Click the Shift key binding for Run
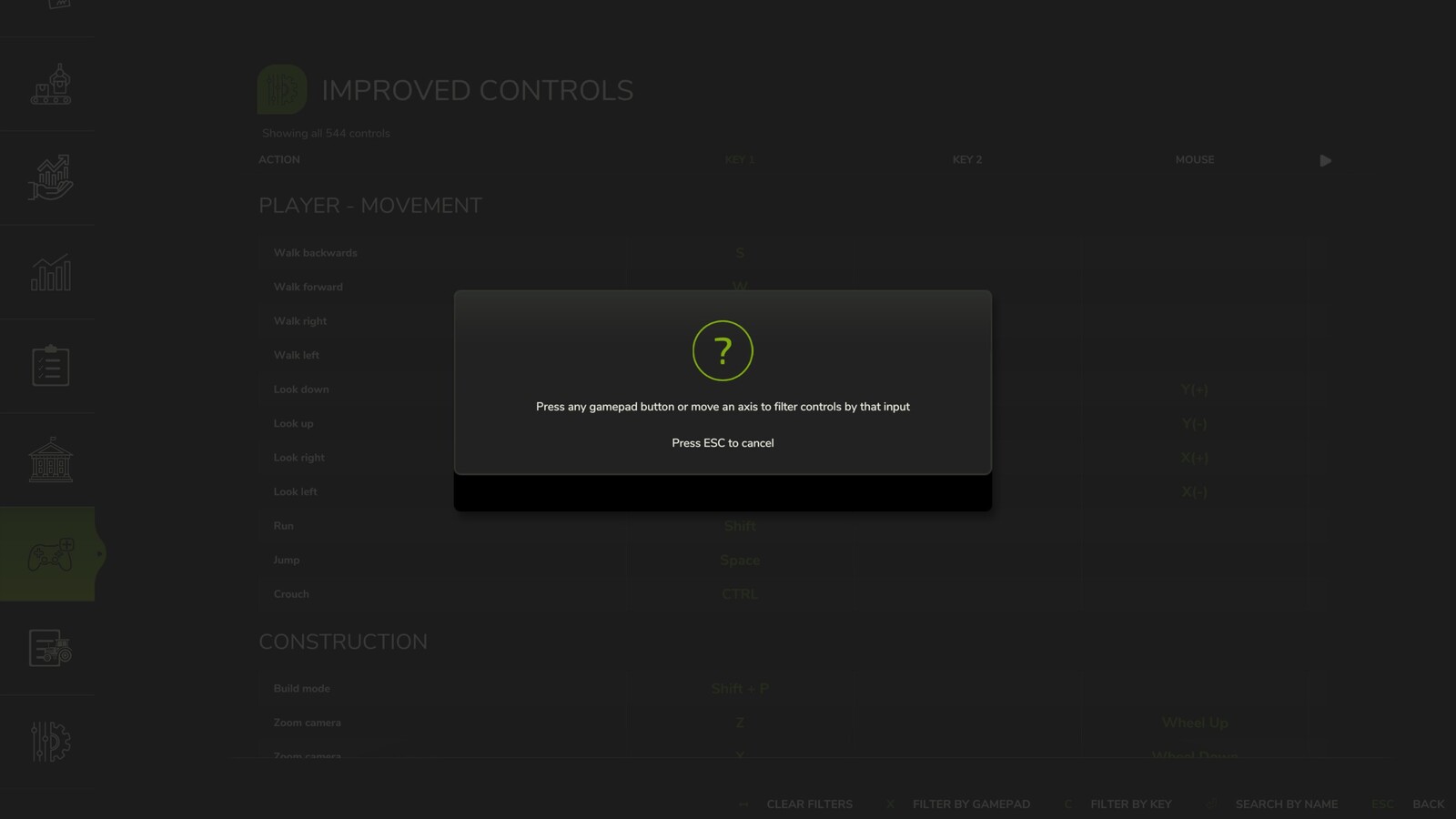The width and height of the screenshot is (1456, 819). [740, 526]
